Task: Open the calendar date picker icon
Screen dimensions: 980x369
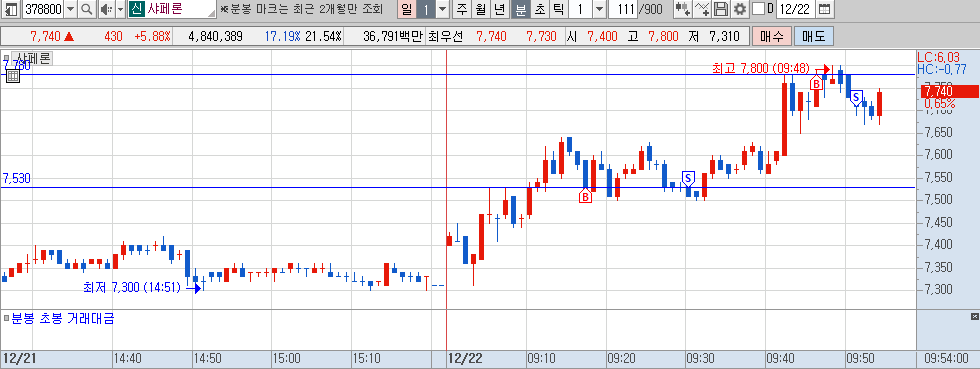Action: click(x=824, y=9)
